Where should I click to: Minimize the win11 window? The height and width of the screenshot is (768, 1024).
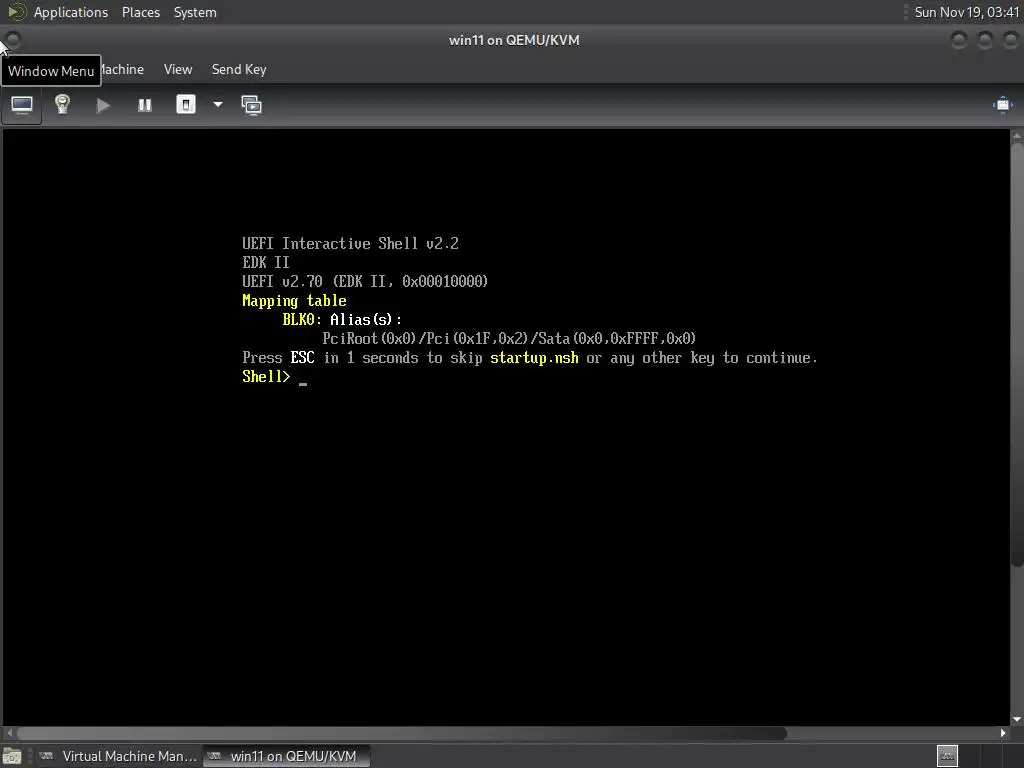click(959, 40)
